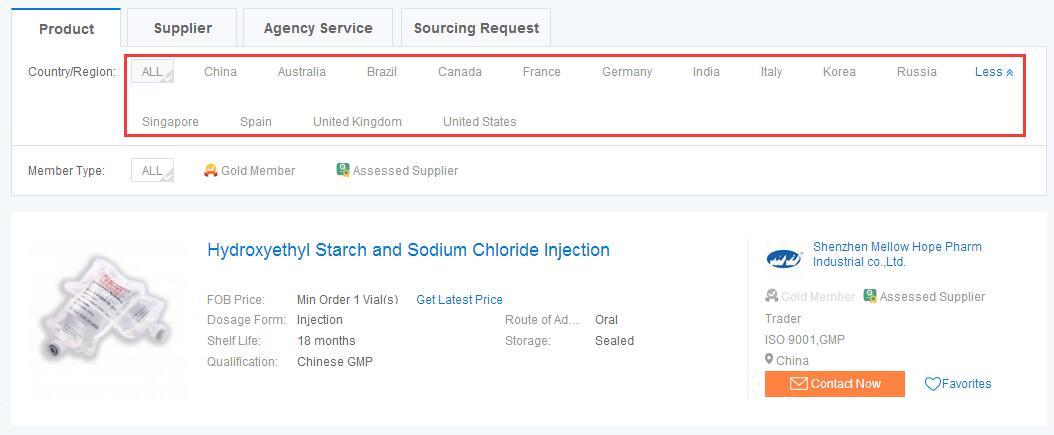
Task: Filter results by China region
Action: coord(220,72)
